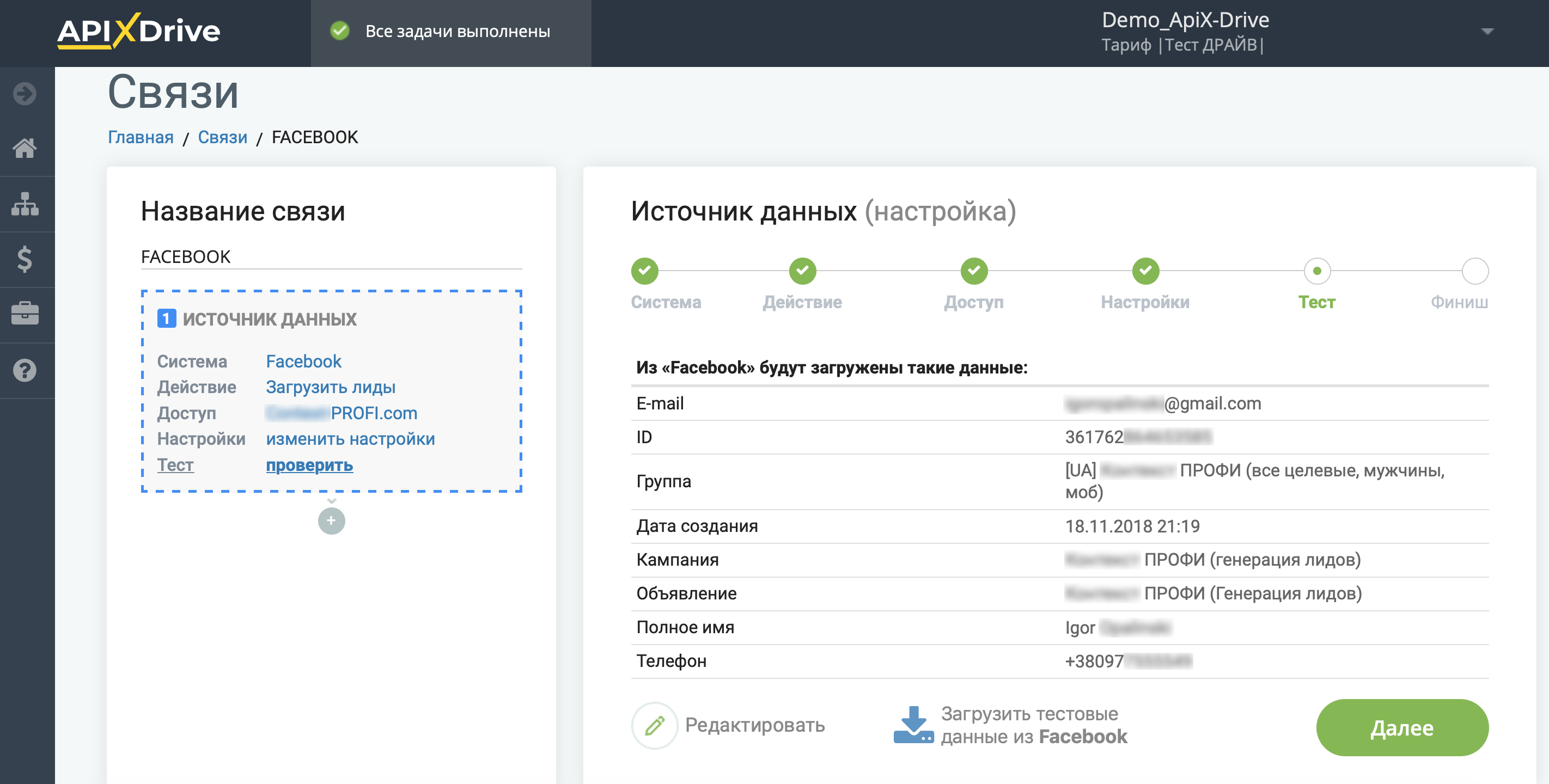Viewport: 1549px width, 784px height.
Task: Click the Система step green checkmark
Action: point(645,271)
